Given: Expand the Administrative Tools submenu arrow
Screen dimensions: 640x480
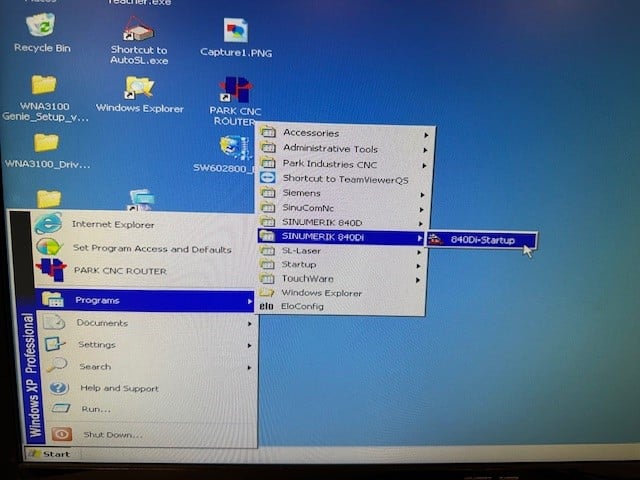Looking at the screenshot, I should pyautogui.click(x=425, y=150).
